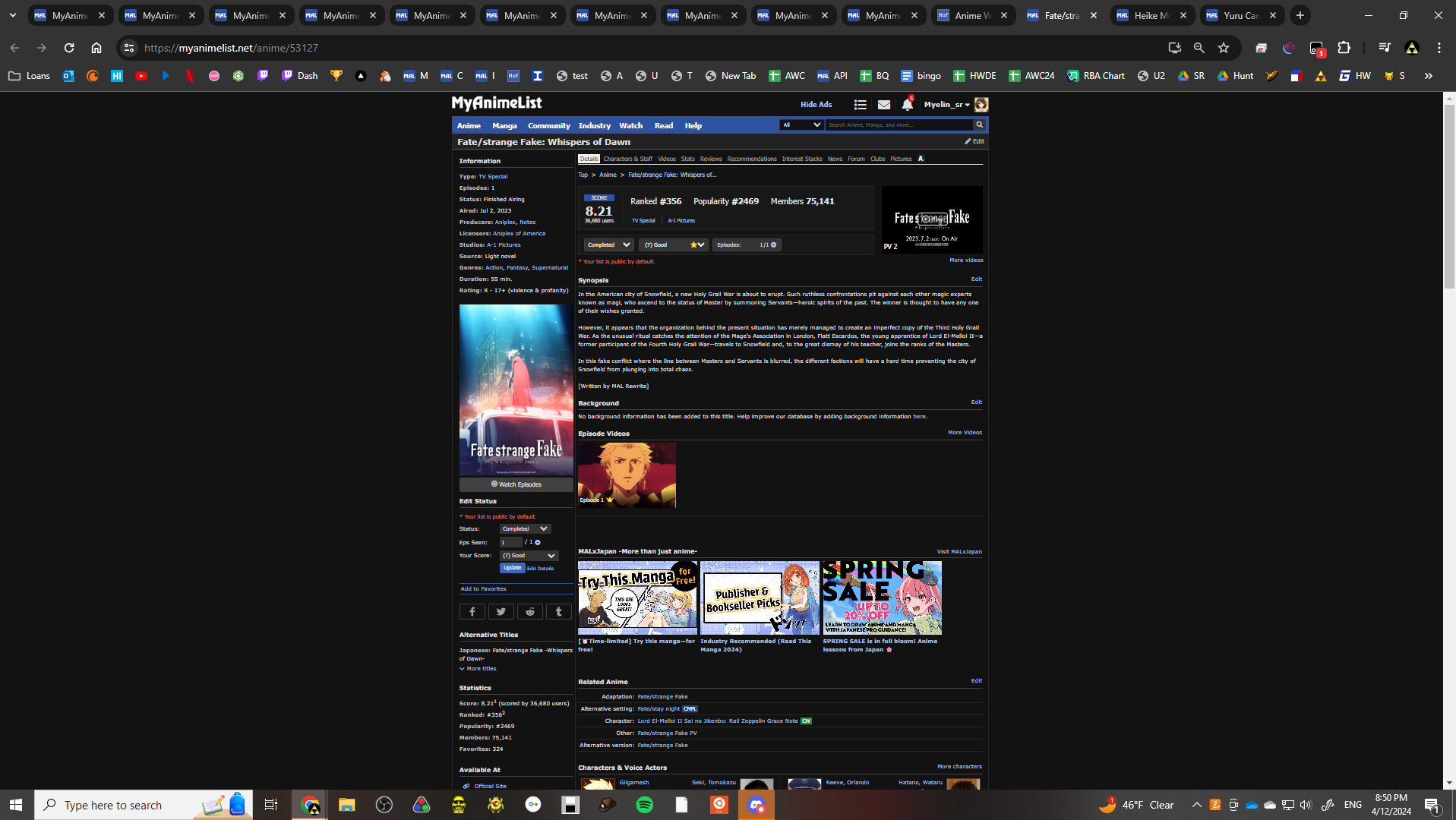Open the Windows notification center
This screenshot has width=1456, height=820.
(1432, 805)
